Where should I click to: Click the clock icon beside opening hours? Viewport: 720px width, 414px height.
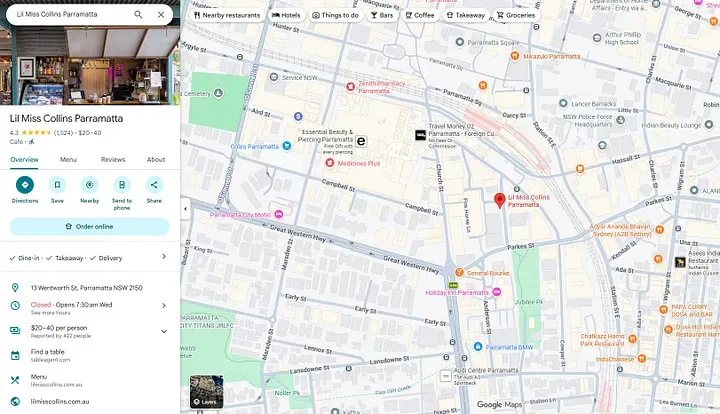tap(15, 306)
